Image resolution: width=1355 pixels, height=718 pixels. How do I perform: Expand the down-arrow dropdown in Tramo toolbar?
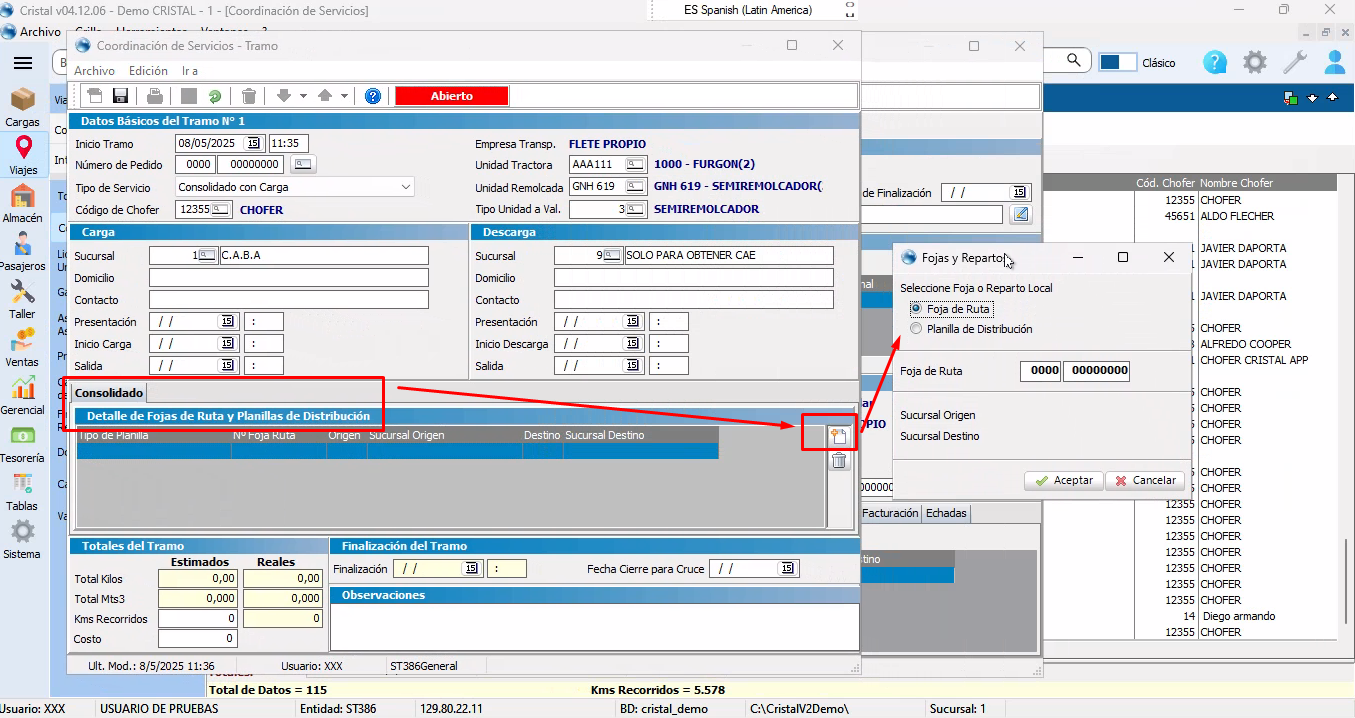point(303,96)
